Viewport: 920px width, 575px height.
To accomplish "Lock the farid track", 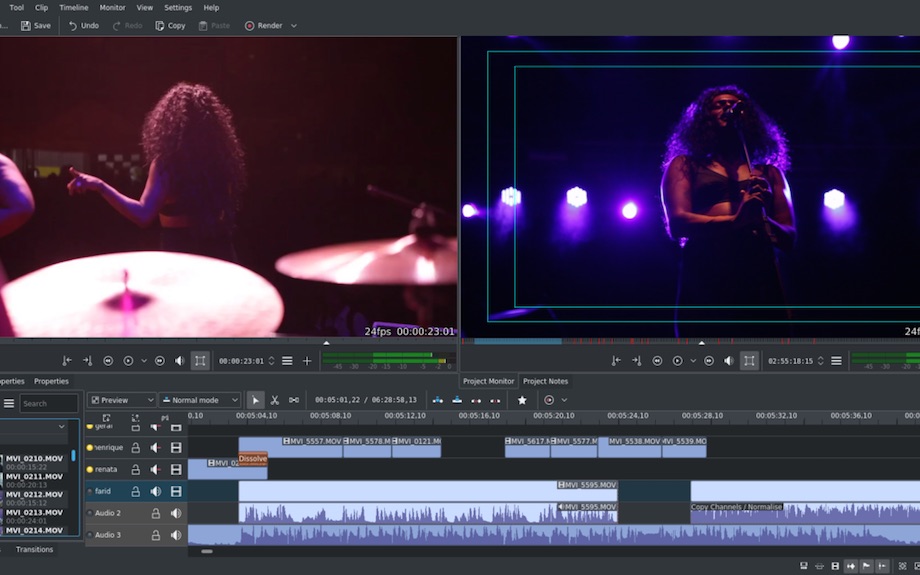I will 136,491.
